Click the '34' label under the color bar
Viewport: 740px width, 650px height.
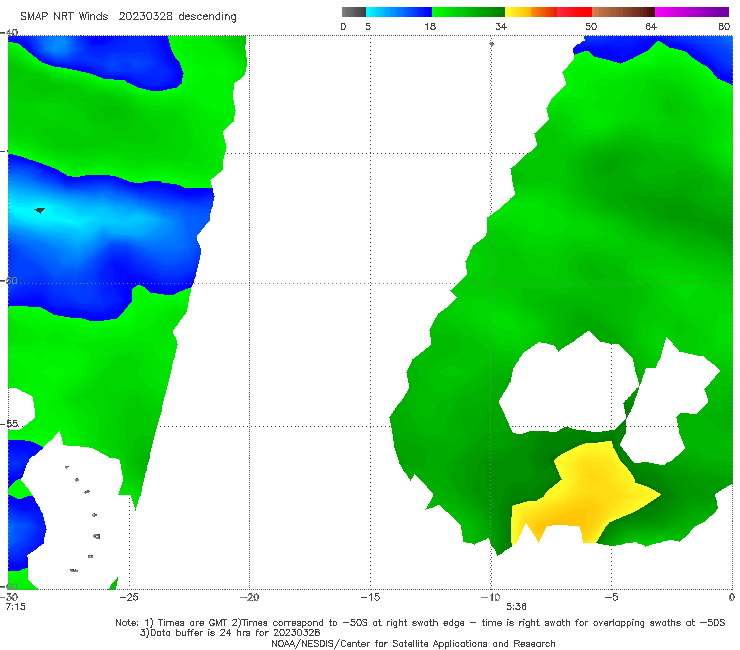coord(501,26)
